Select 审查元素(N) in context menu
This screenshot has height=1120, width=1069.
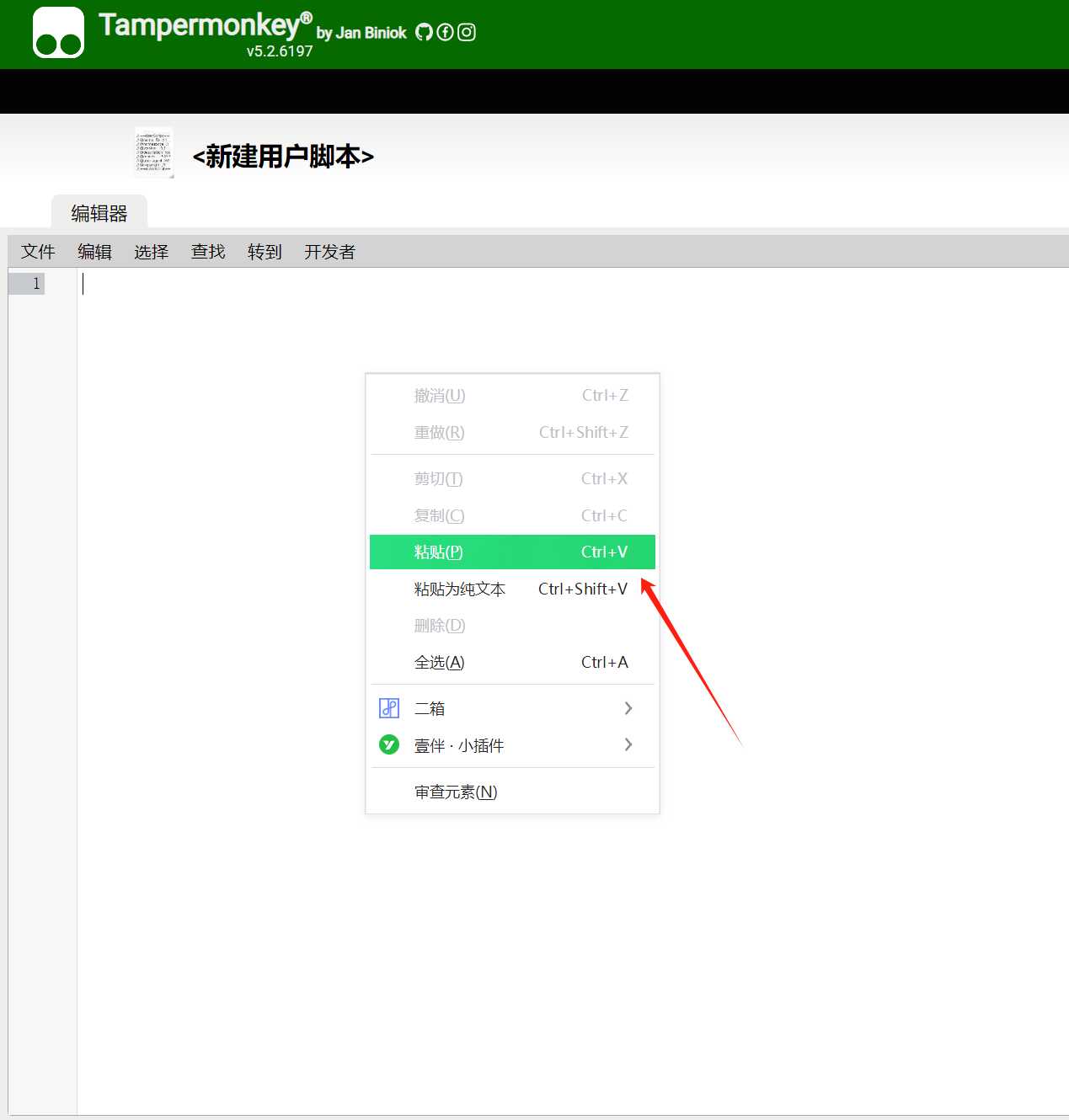[x=512, y=792]
